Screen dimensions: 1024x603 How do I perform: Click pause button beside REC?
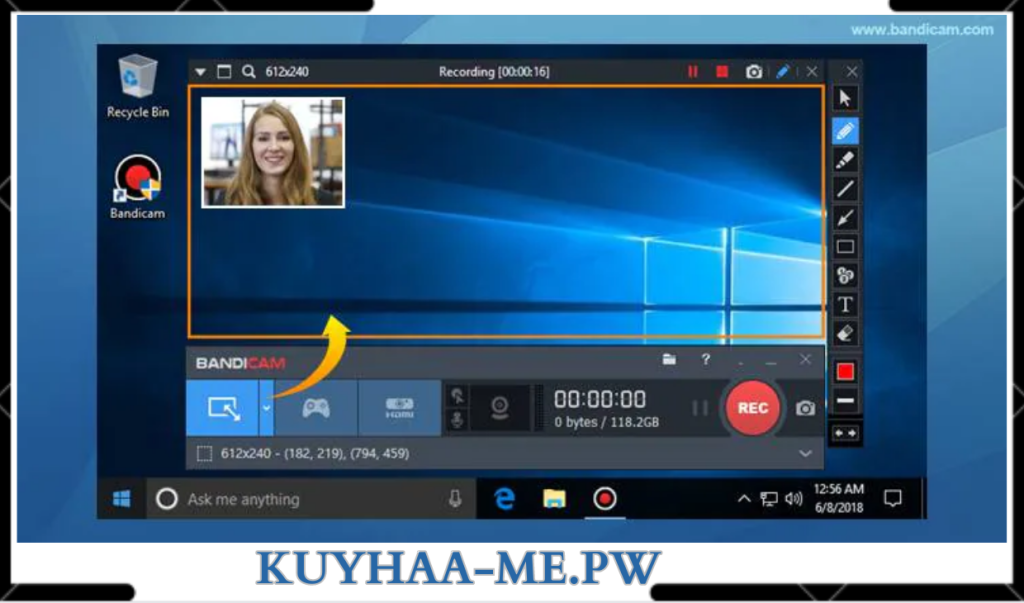[699, 408]
